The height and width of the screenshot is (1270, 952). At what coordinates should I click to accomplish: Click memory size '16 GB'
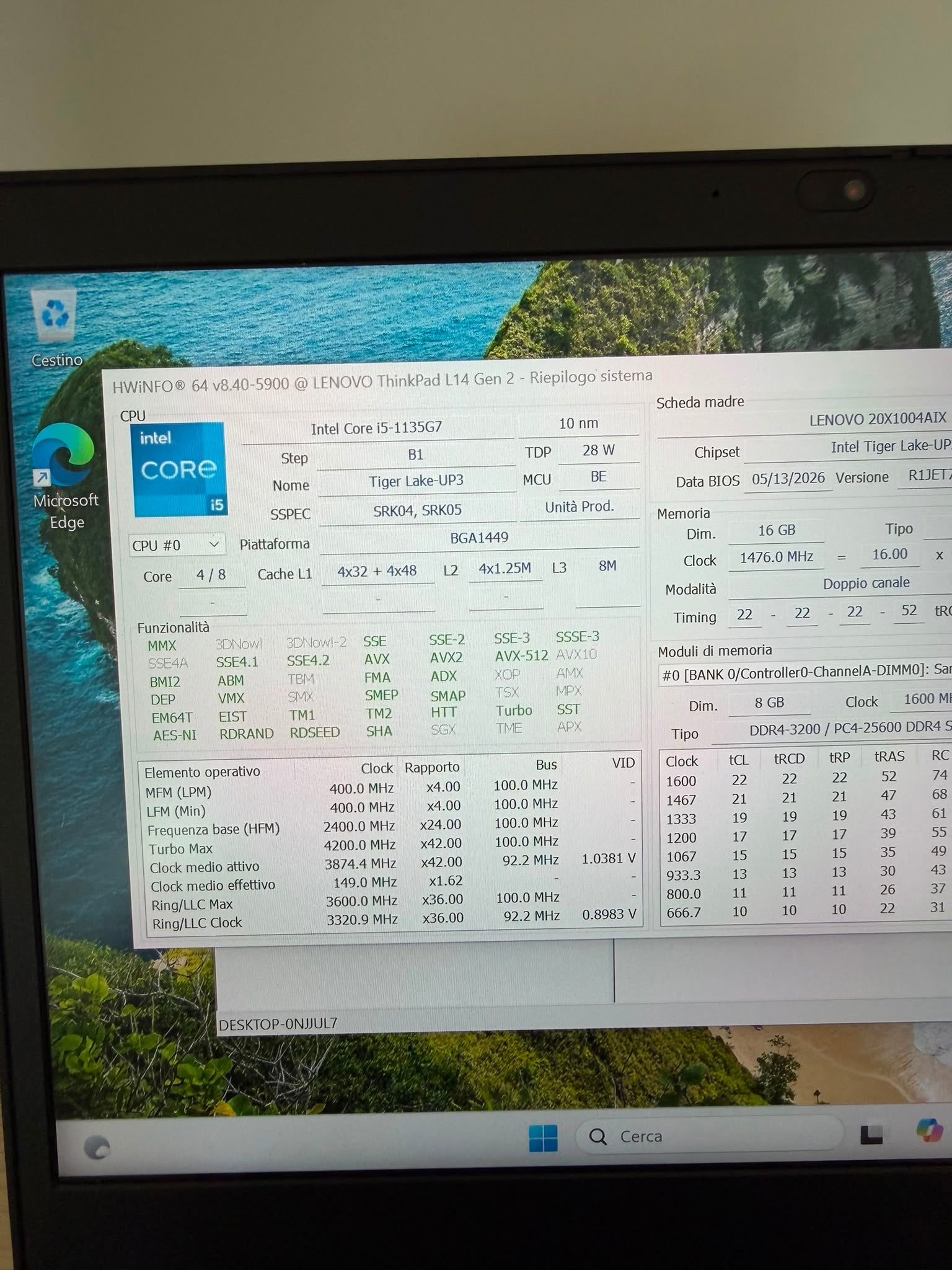776,530
